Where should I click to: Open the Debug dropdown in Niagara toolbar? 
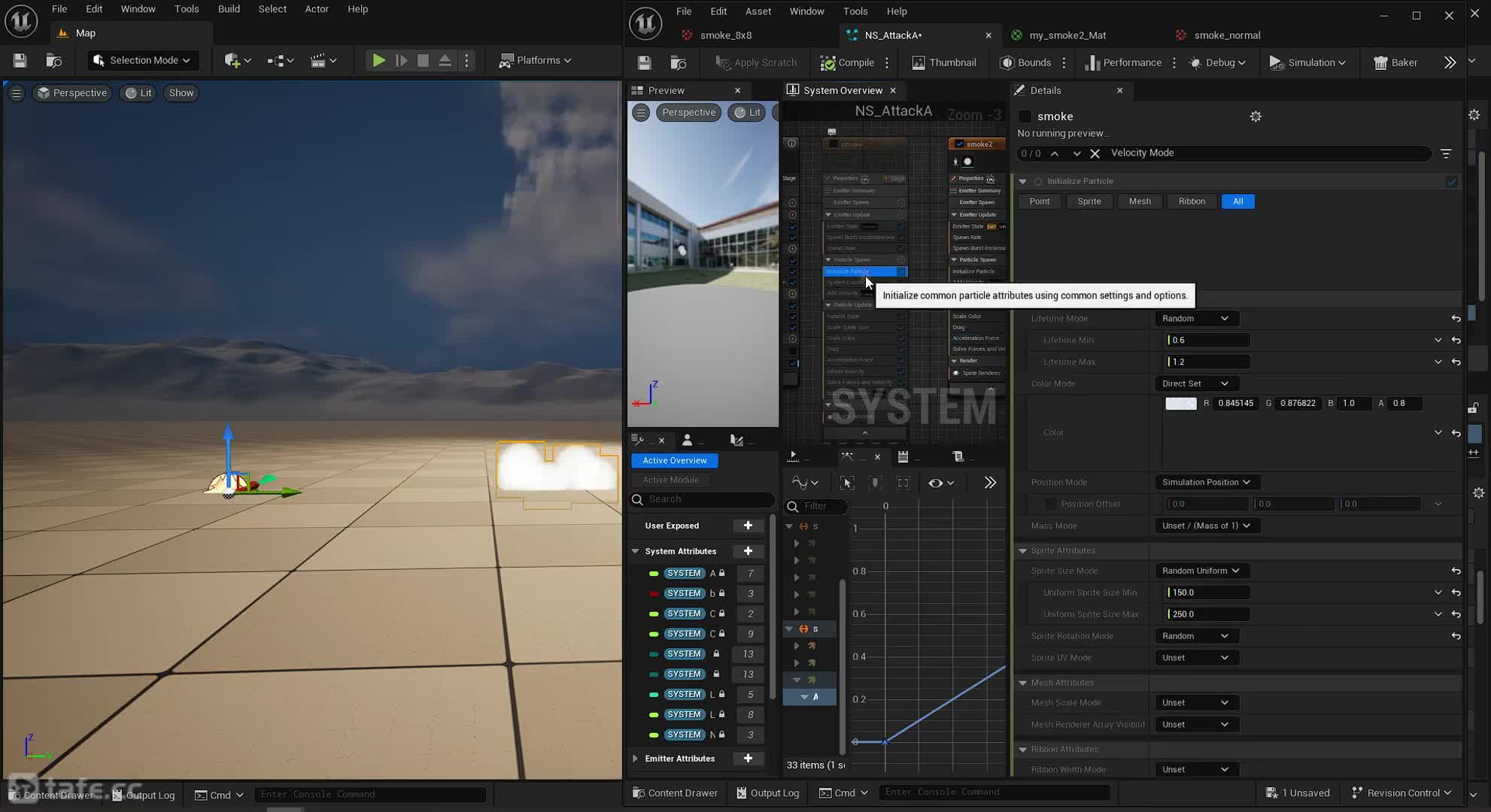pos(1217,62)
